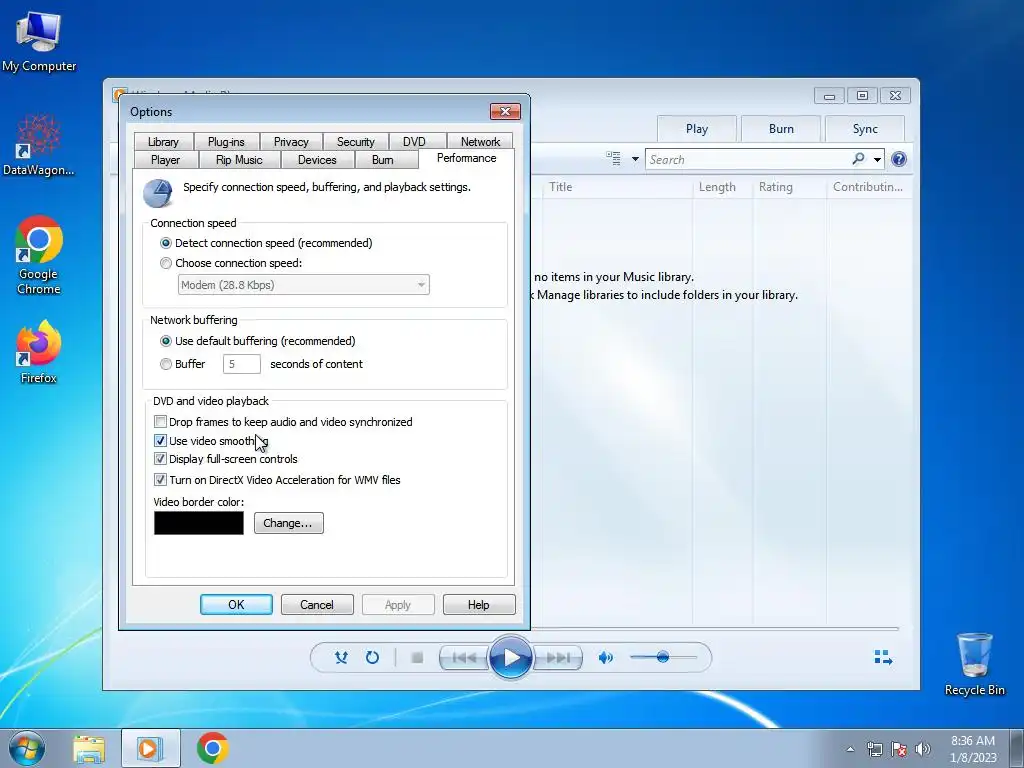Open the system volume tray icon
1024x768 pixels.
pos(922,749)
